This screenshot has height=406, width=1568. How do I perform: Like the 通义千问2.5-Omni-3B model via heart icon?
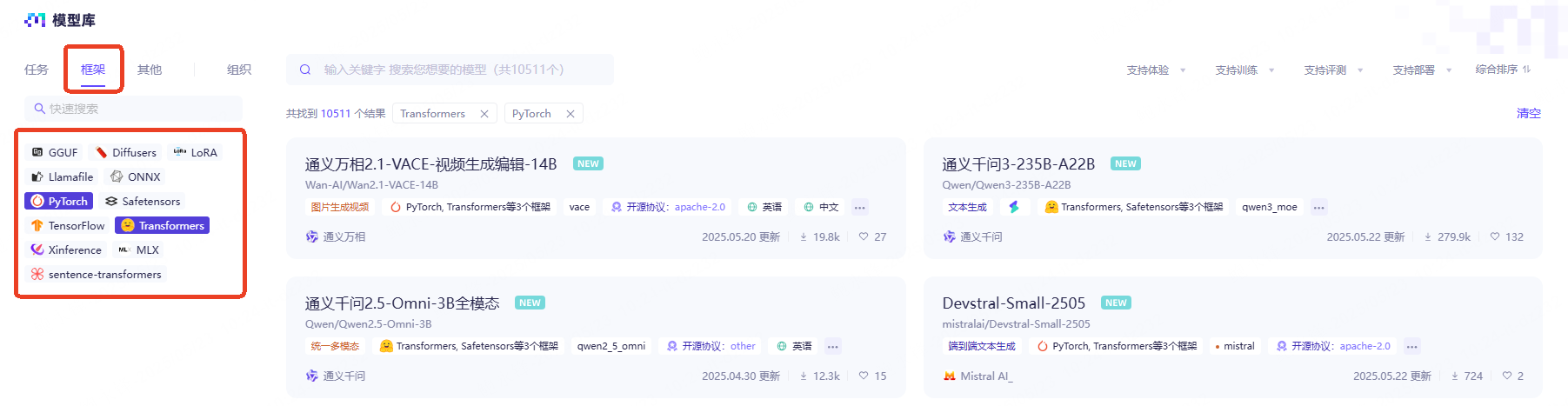(864, 376)
